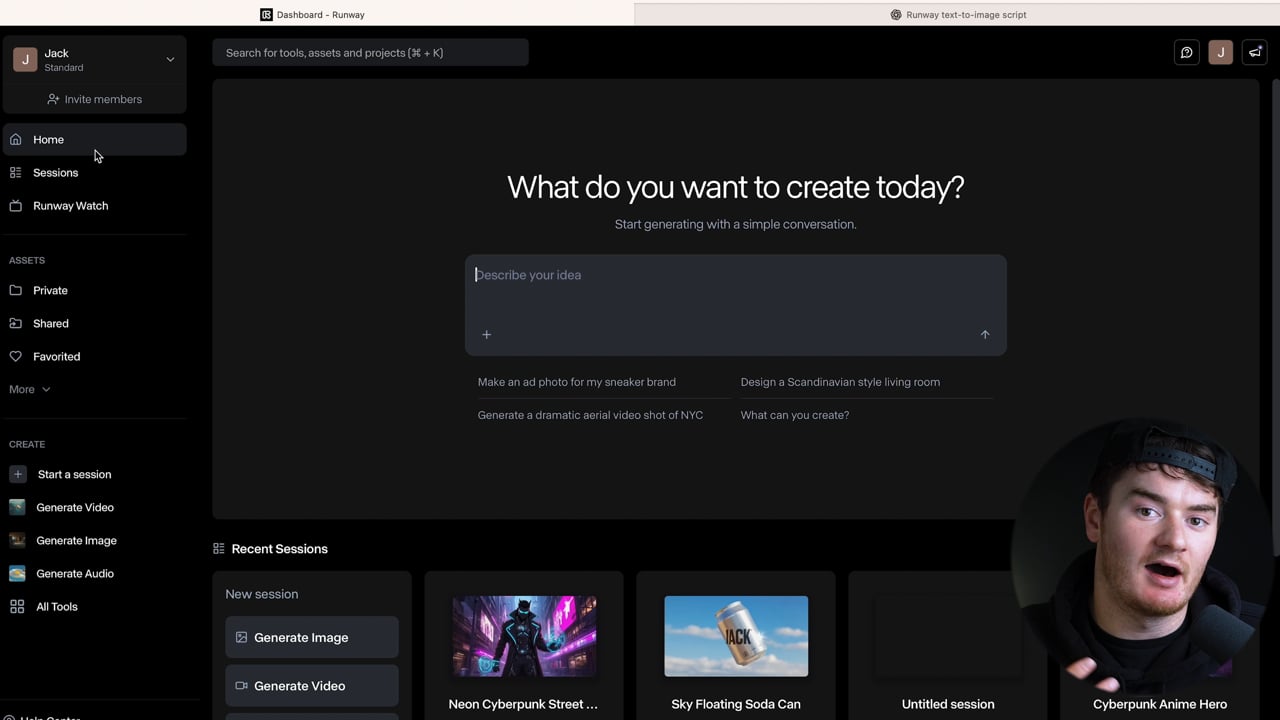Click the plus attachment icon in prompt box
The height and width of the screenshot is (720, 1280).
[x=486, y=334]
